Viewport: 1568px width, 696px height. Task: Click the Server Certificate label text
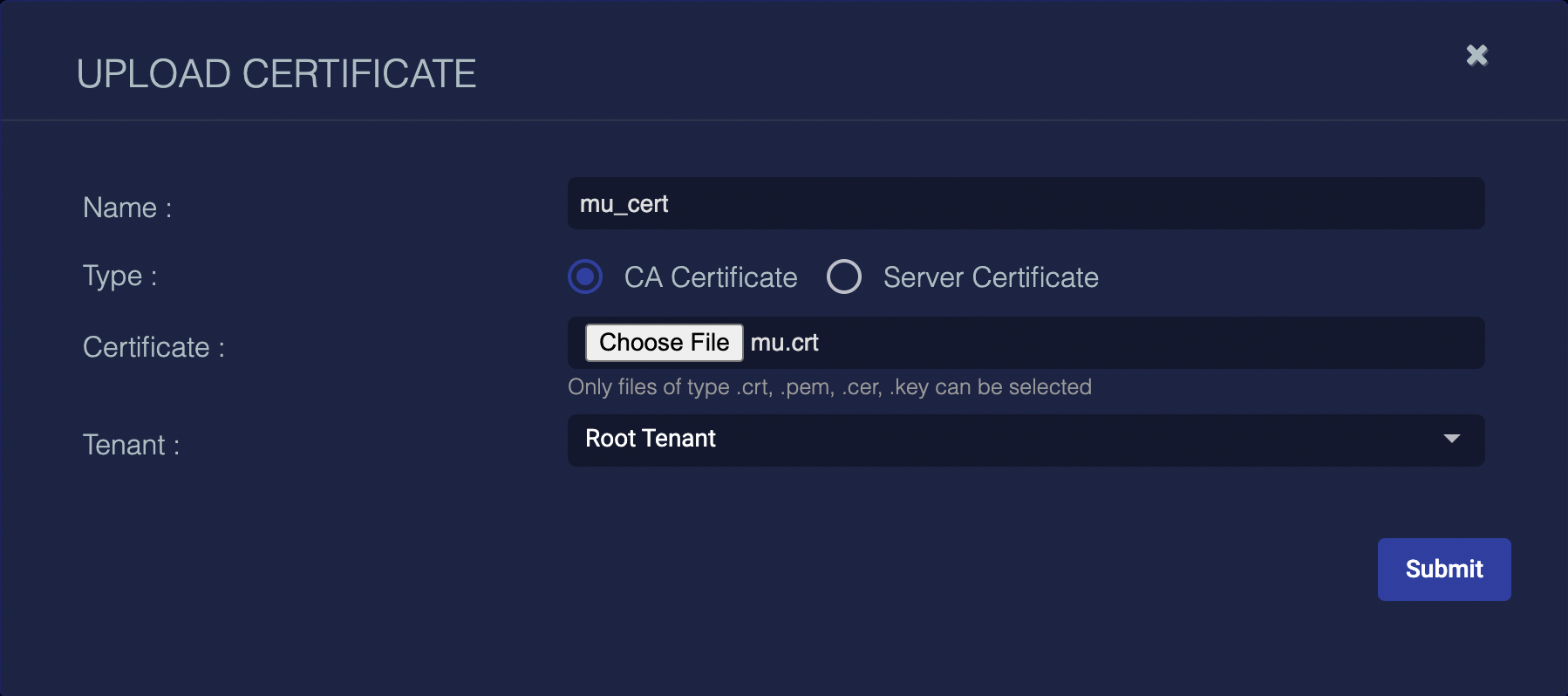coord(990,277)
